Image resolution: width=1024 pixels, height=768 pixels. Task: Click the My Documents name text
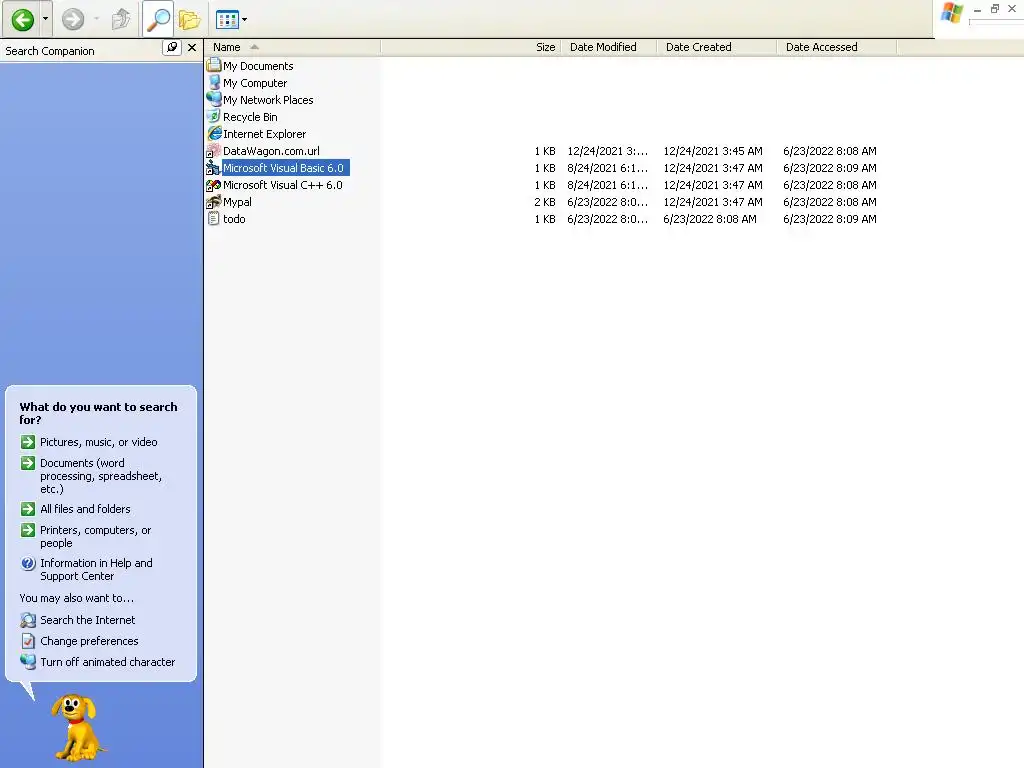pyautogui.click(x=258, y=66)
